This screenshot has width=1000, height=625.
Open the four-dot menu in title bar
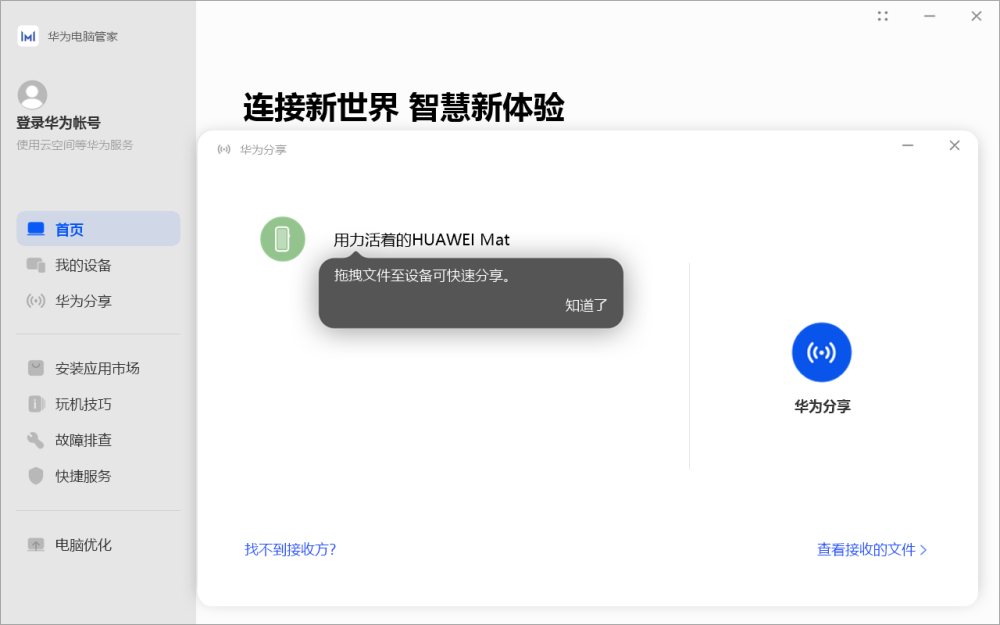[883, 16]
